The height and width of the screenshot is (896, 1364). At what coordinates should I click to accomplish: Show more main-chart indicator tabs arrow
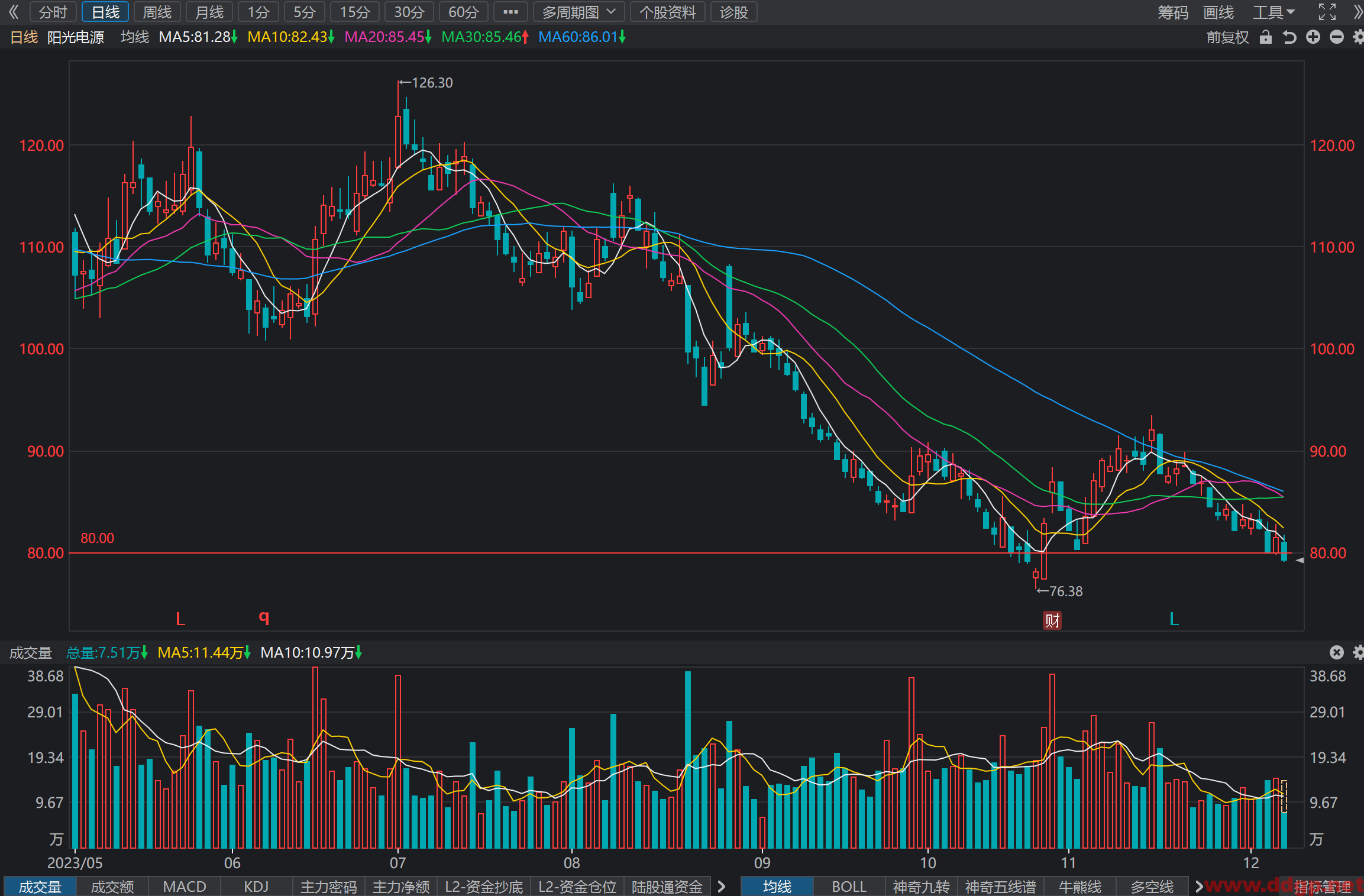(1198, 886)
